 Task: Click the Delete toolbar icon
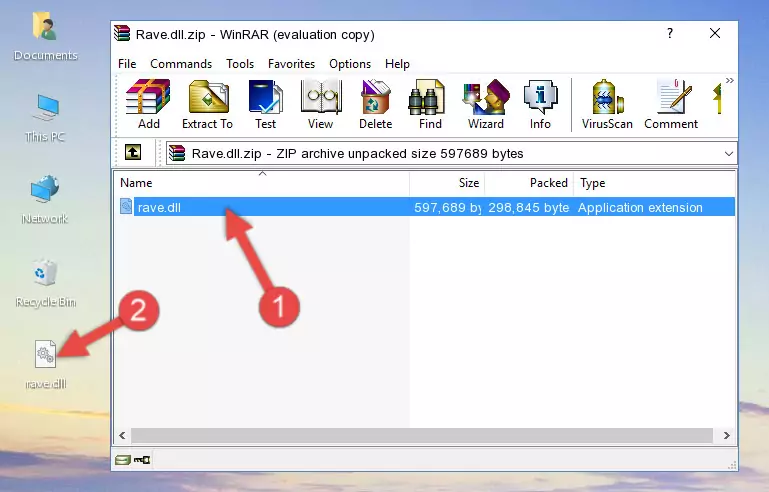click(375, 104)
